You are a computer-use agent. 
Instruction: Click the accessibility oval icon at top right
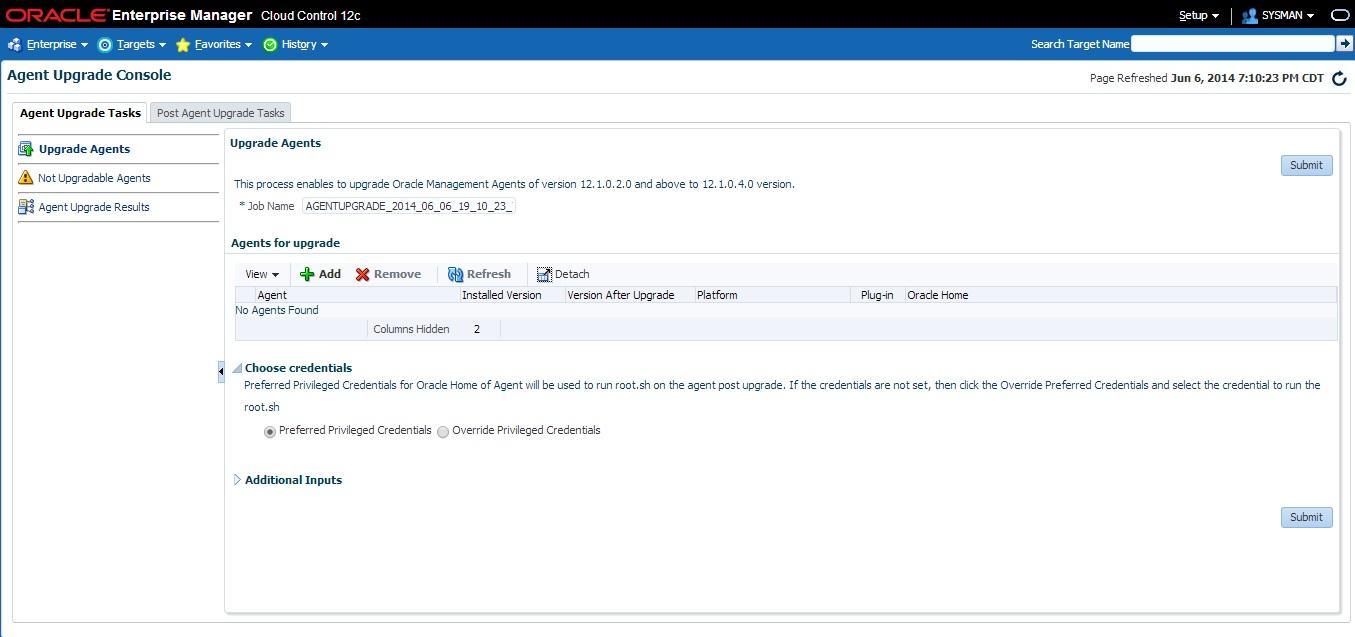tap(1340, 15)
